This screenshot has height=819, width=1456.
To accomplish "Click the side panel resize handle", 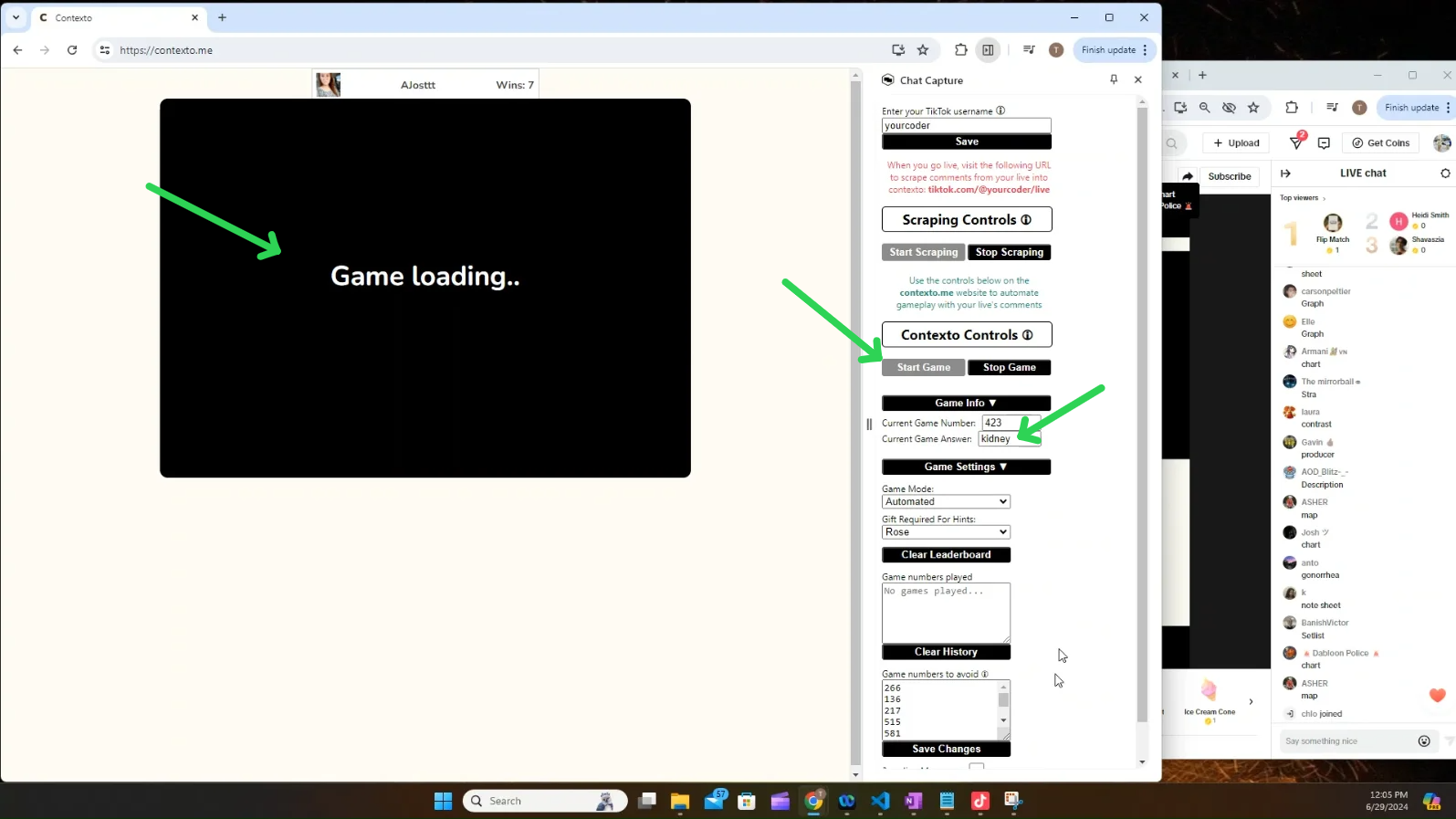I will click(x=869, y=424).
